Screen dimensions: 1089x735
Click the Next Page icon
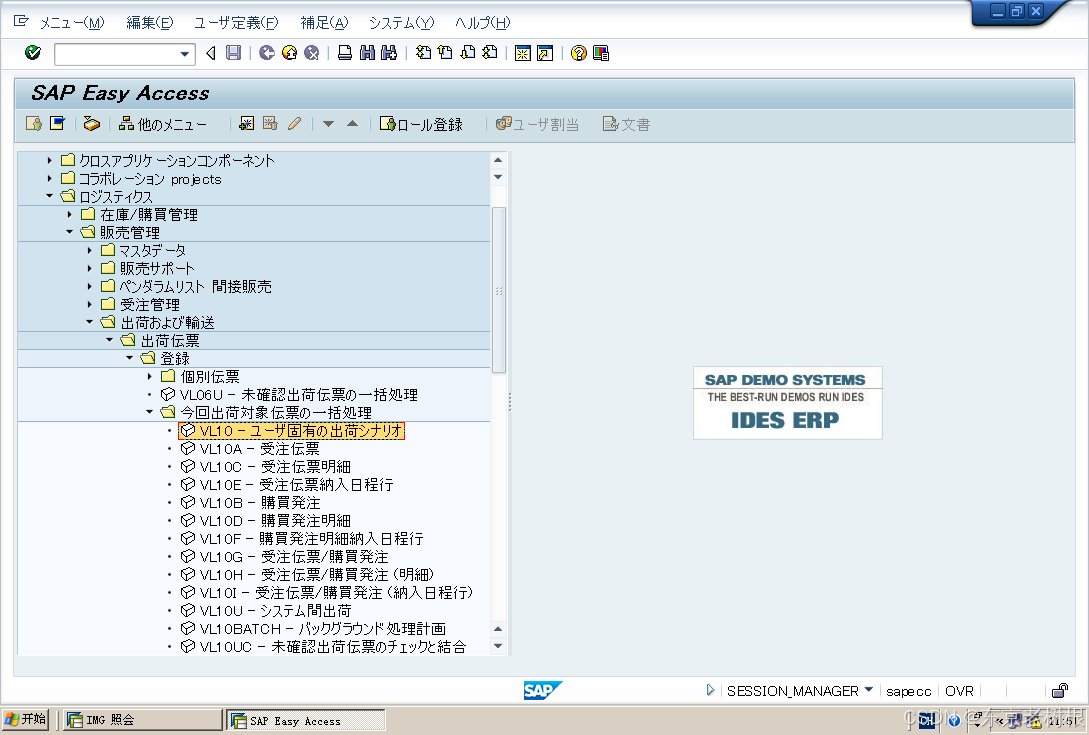(x=468, y=53)
